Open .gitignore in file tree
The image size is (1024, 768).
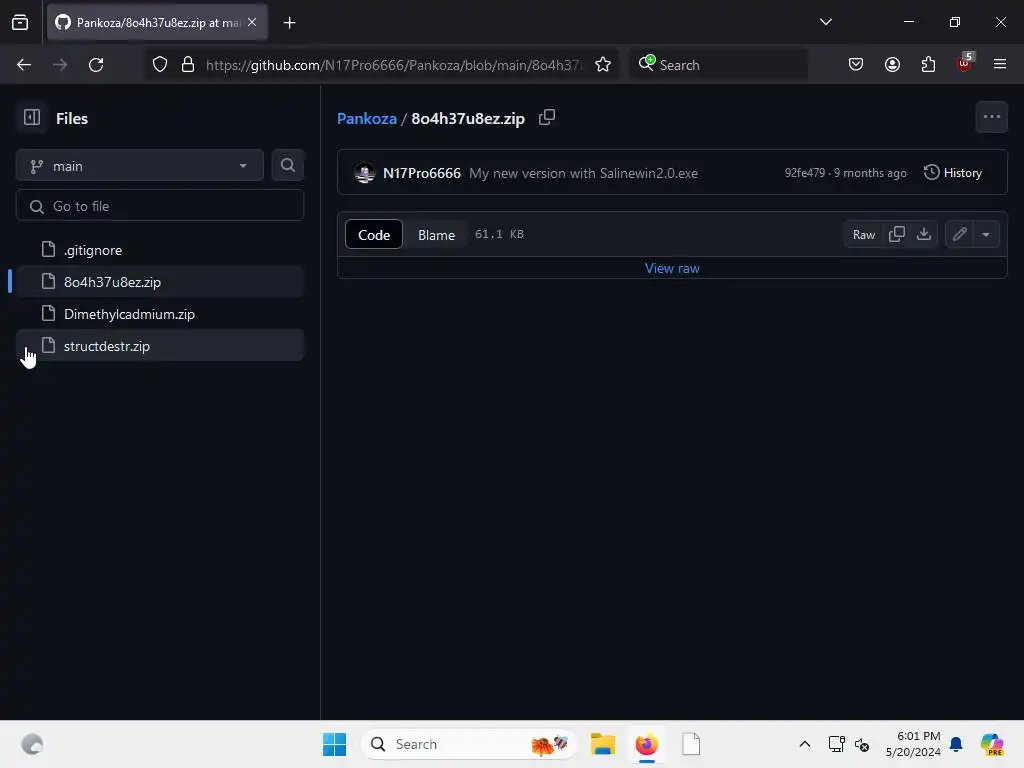160,249
